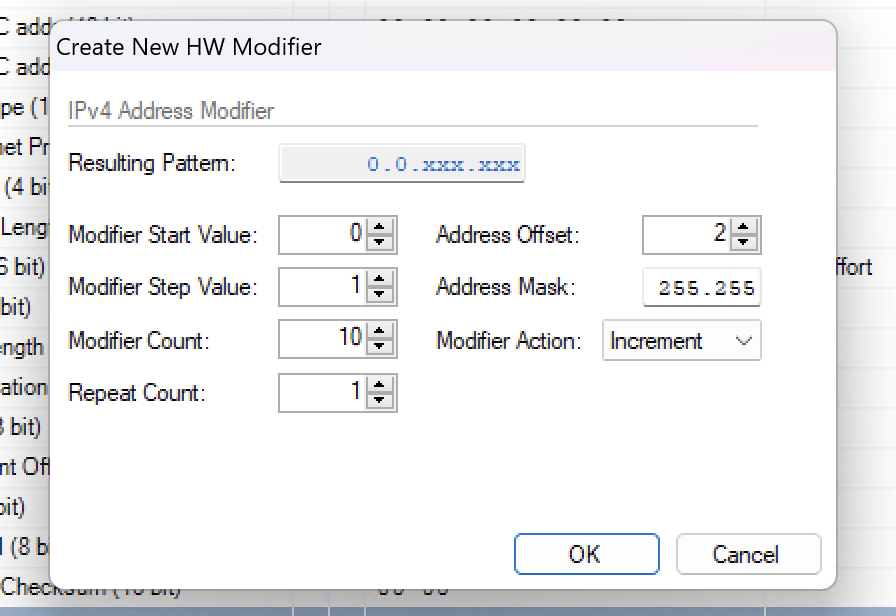Click the Resulting Pattern display field
This screenshot has height=616, width=896.
tap(401, 164)
